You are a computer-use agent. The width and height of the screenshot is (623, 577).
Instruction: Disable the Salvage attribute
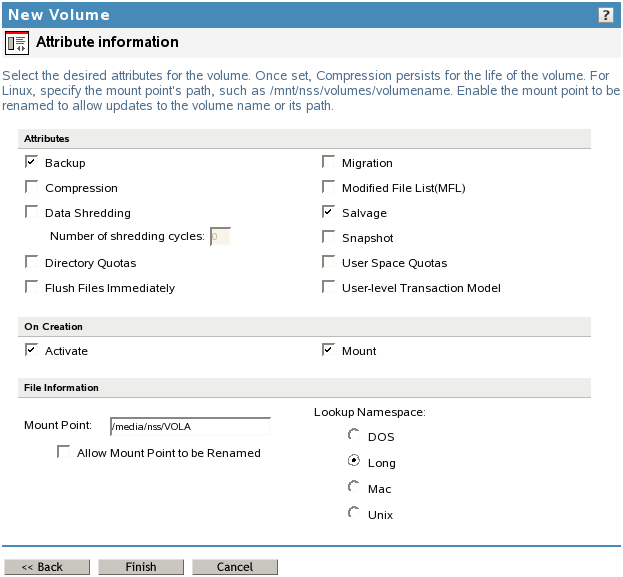[x=329, y=212]
